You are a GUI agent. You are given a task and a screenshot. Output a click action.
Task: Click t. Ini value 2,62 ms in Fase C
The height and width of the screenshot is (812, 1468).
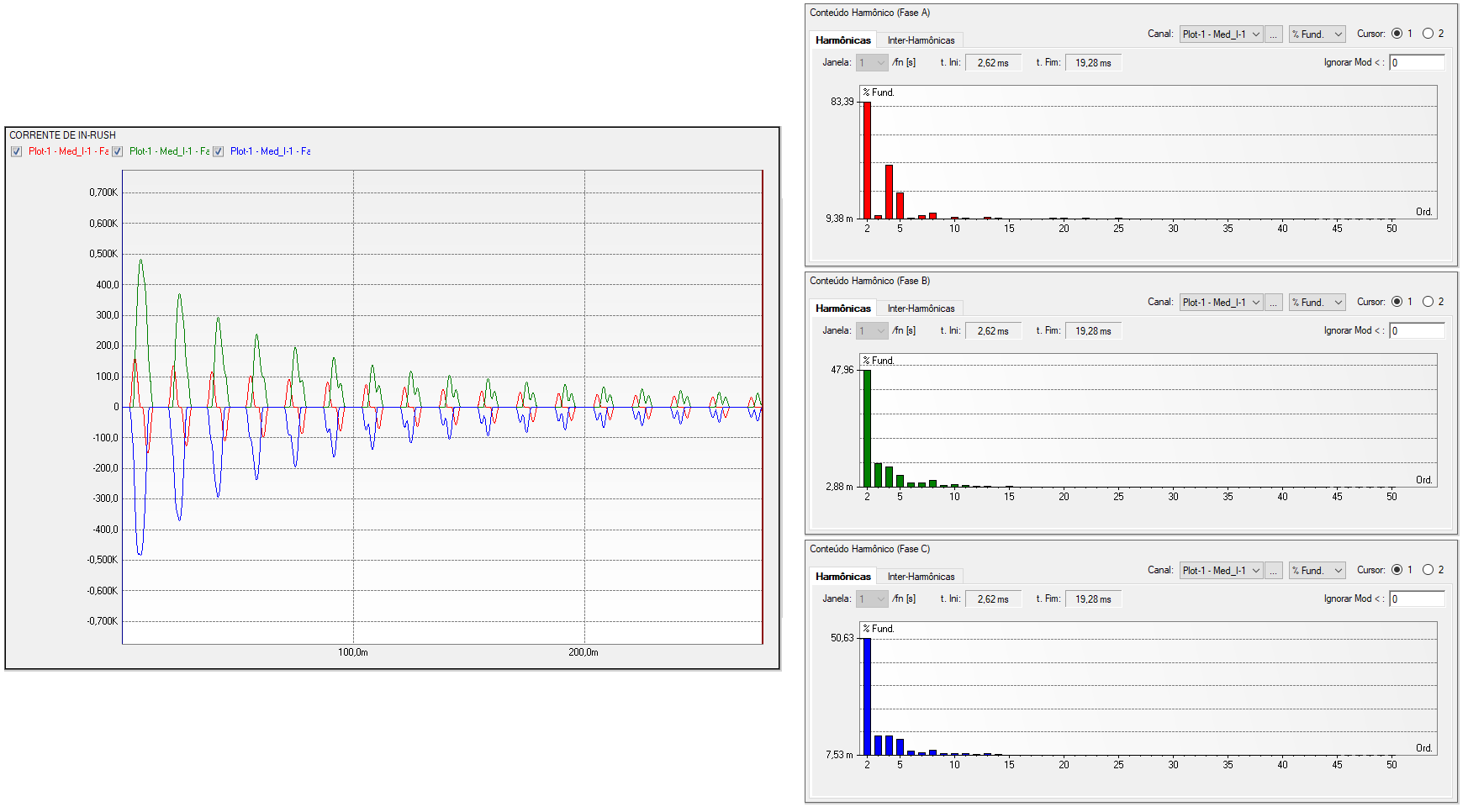[x=993, y=599]
